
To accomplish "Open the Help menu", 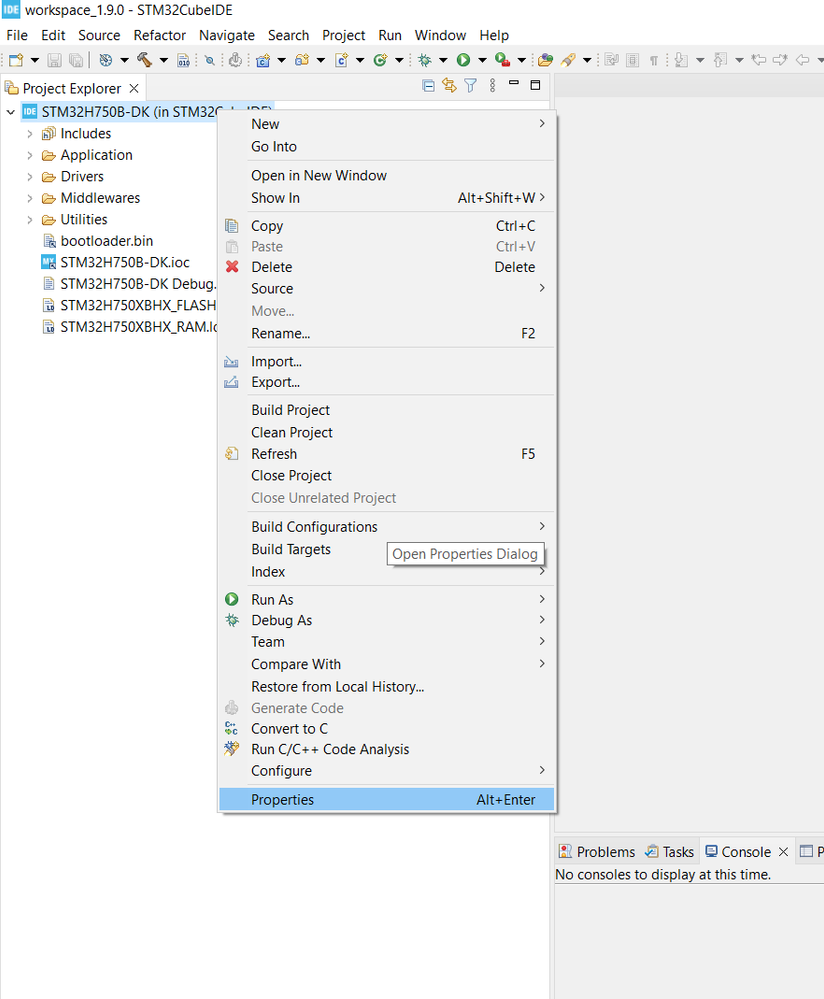I will tap(494, 35).
